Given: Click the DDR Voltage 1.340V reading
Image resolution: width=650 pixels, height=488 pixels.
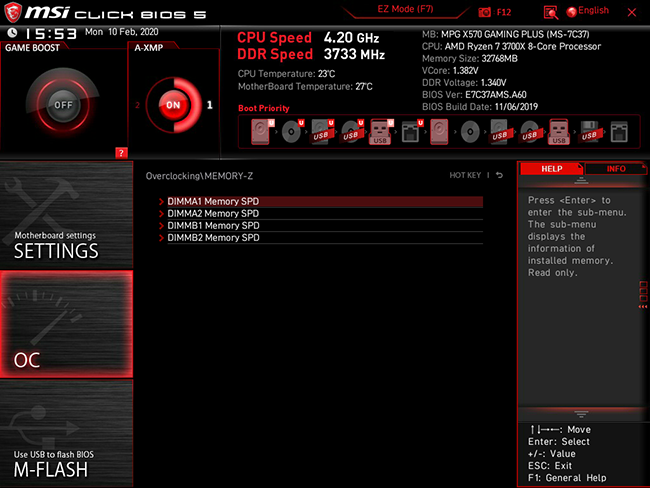Looking at the screenshot, I should click(464, 83).
